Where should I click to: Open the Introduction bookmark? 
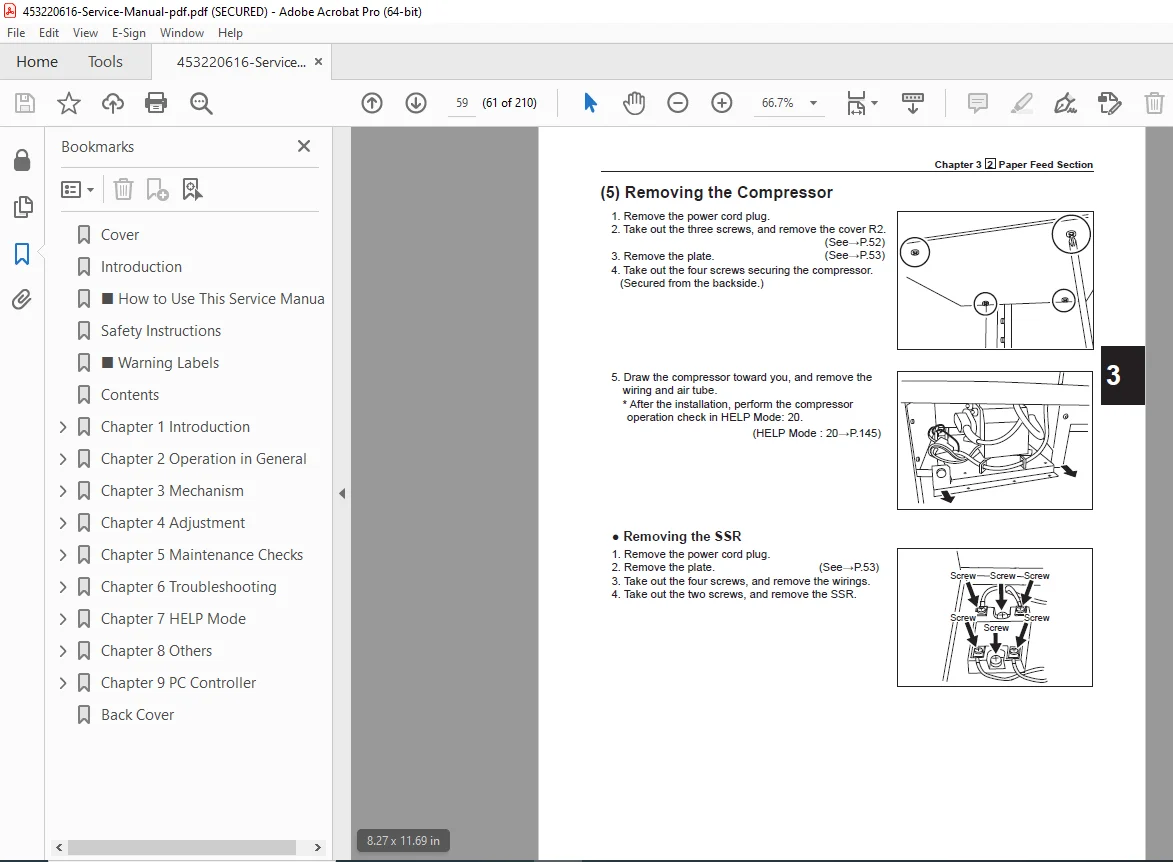[141, 267]
